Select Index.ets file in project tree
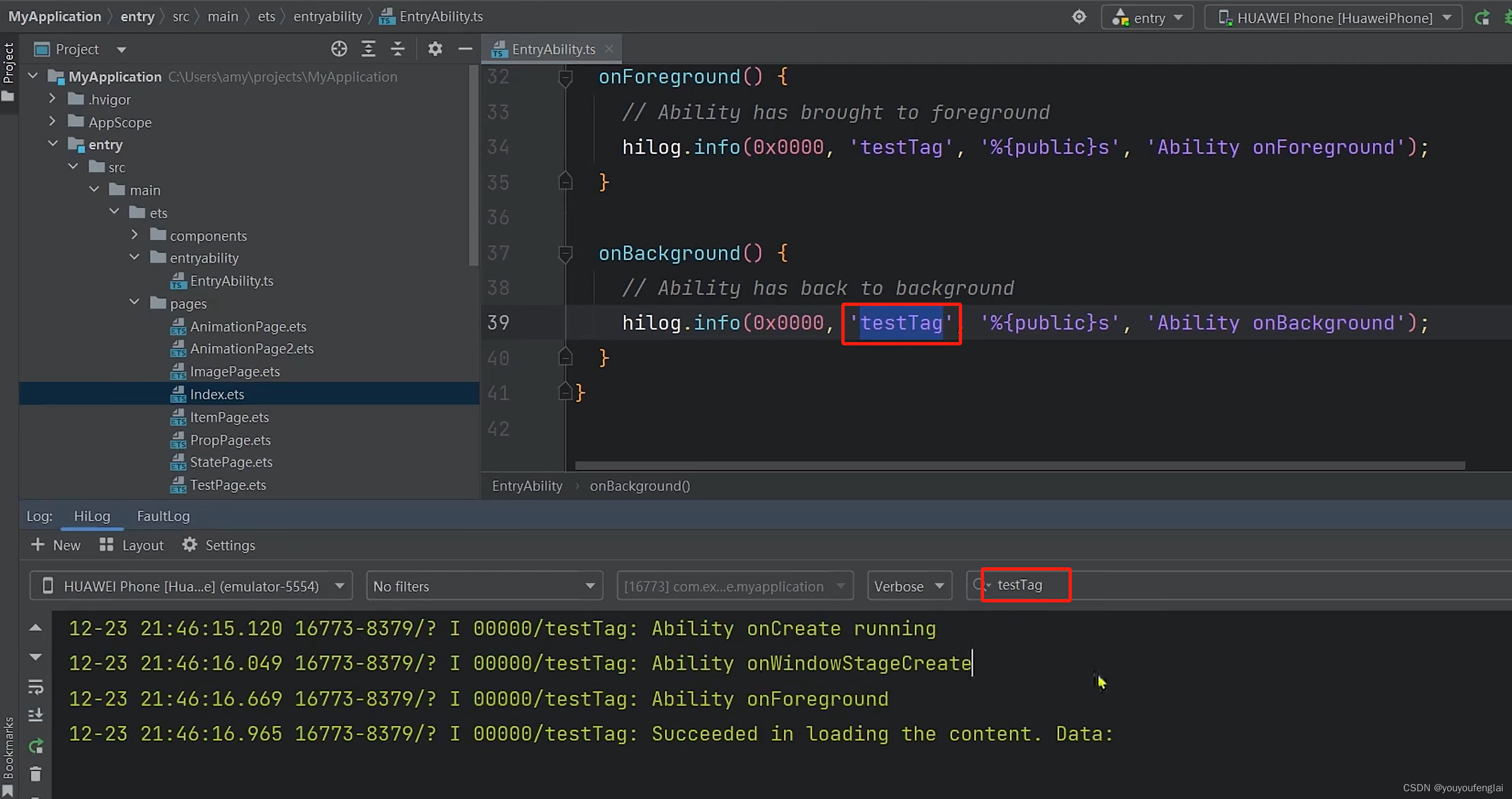1512x799 pixels. 217,393
